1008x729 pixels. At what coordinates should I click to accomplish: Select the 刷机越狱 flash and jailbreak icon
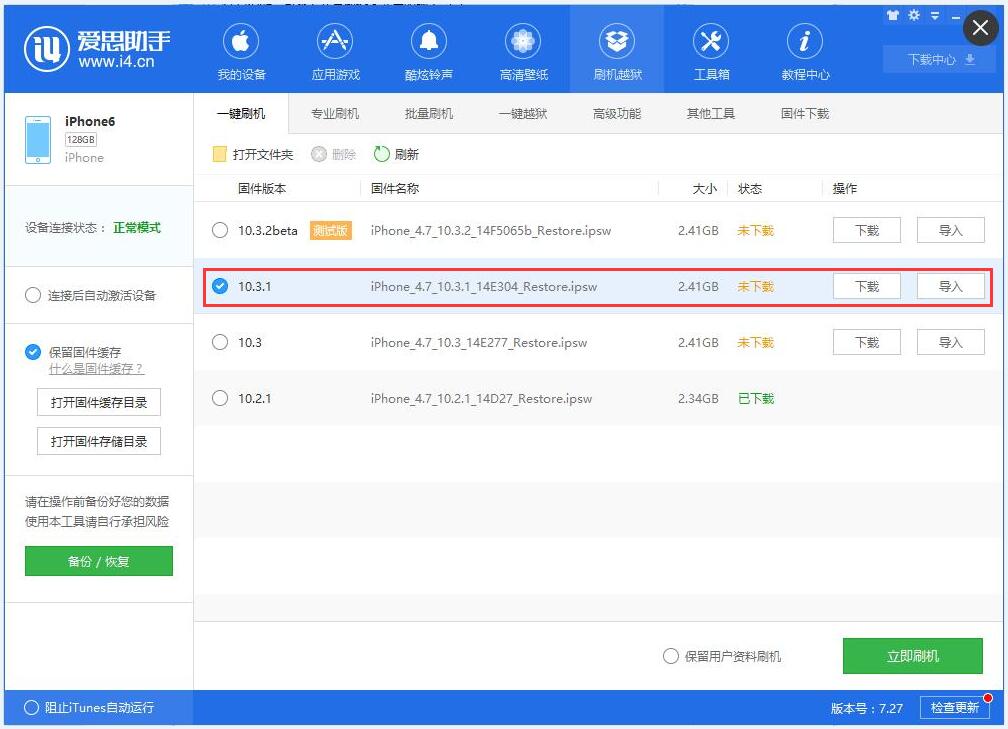click(x=617, y=49)
